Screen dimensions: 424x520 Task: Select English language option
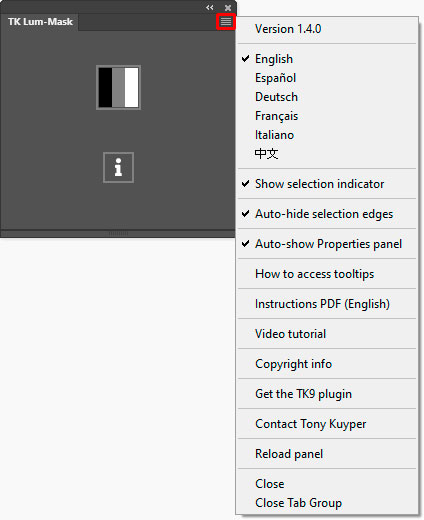coord(327,59)
